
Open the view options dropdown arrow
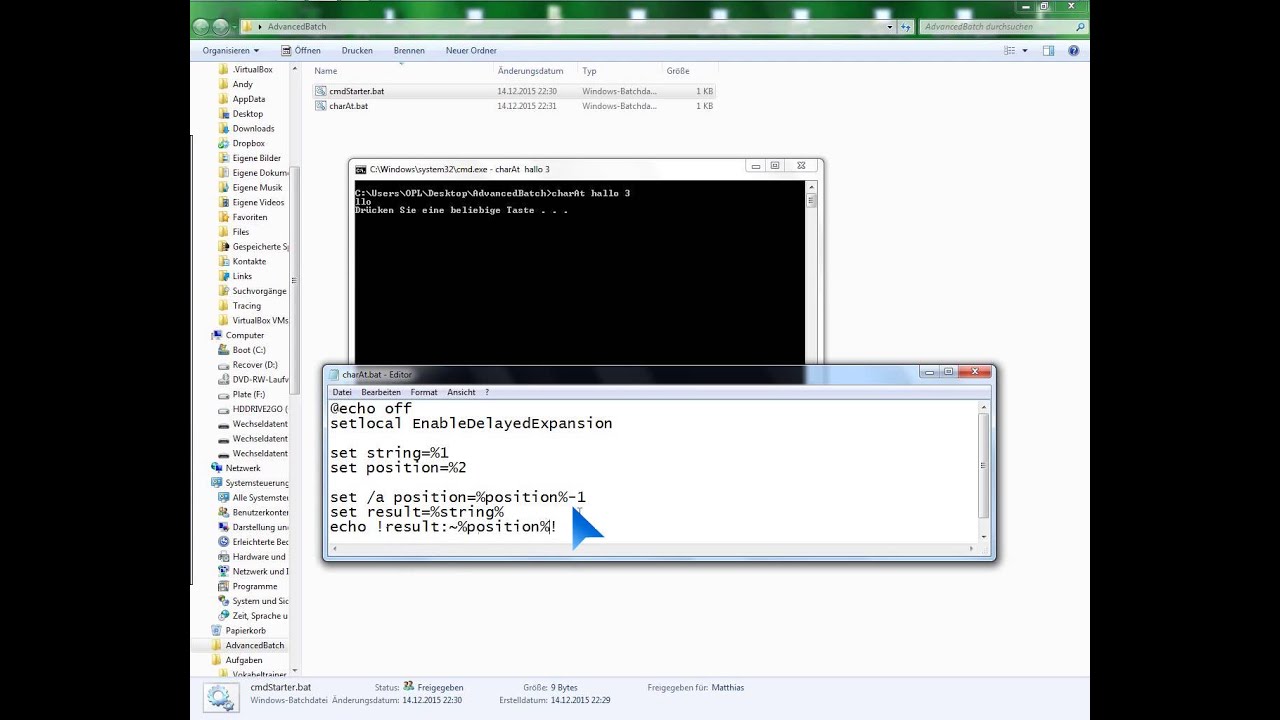pos(1024,50)
